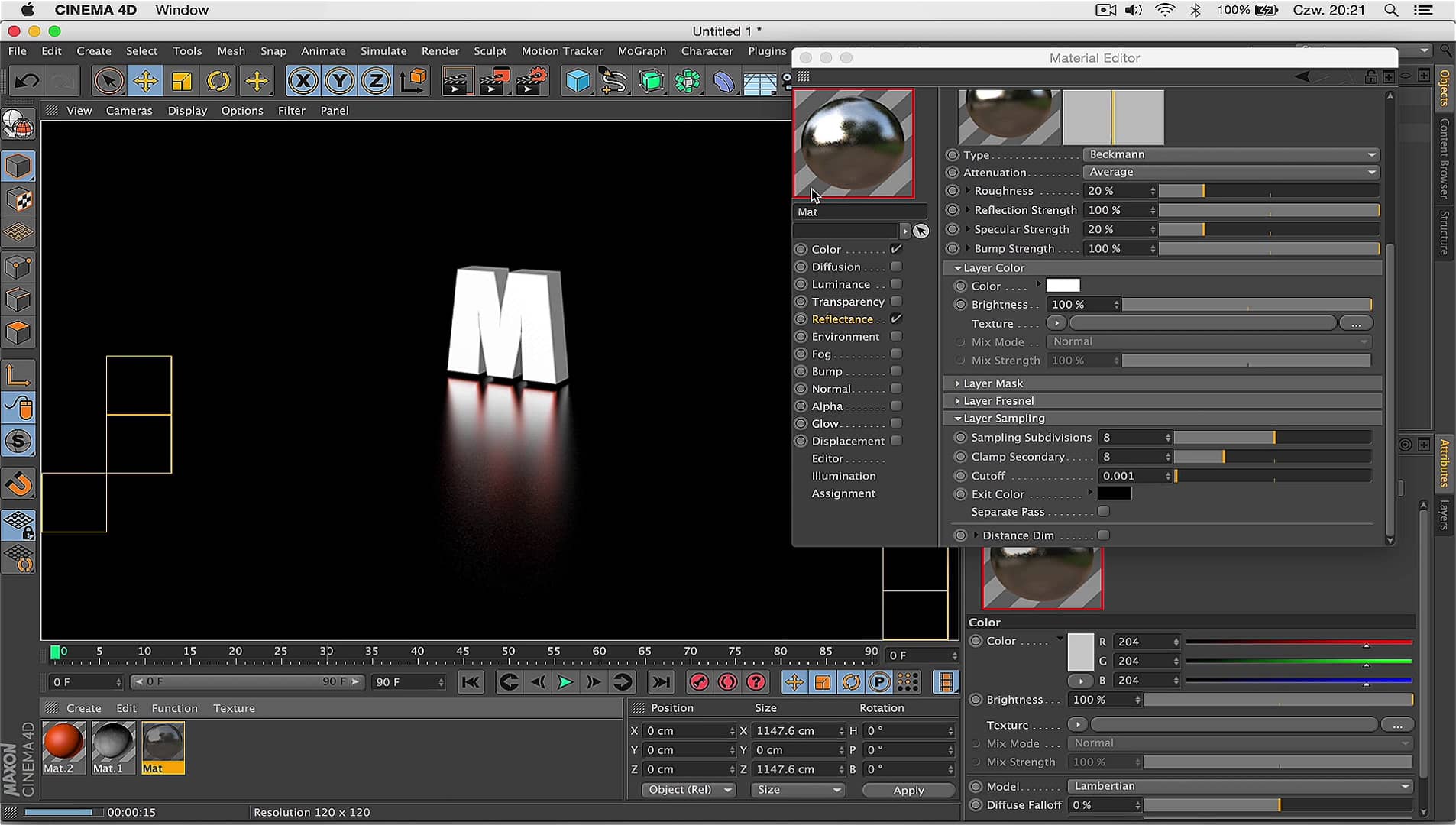Click the Undo icon in the toolbar

click(25, 80)
